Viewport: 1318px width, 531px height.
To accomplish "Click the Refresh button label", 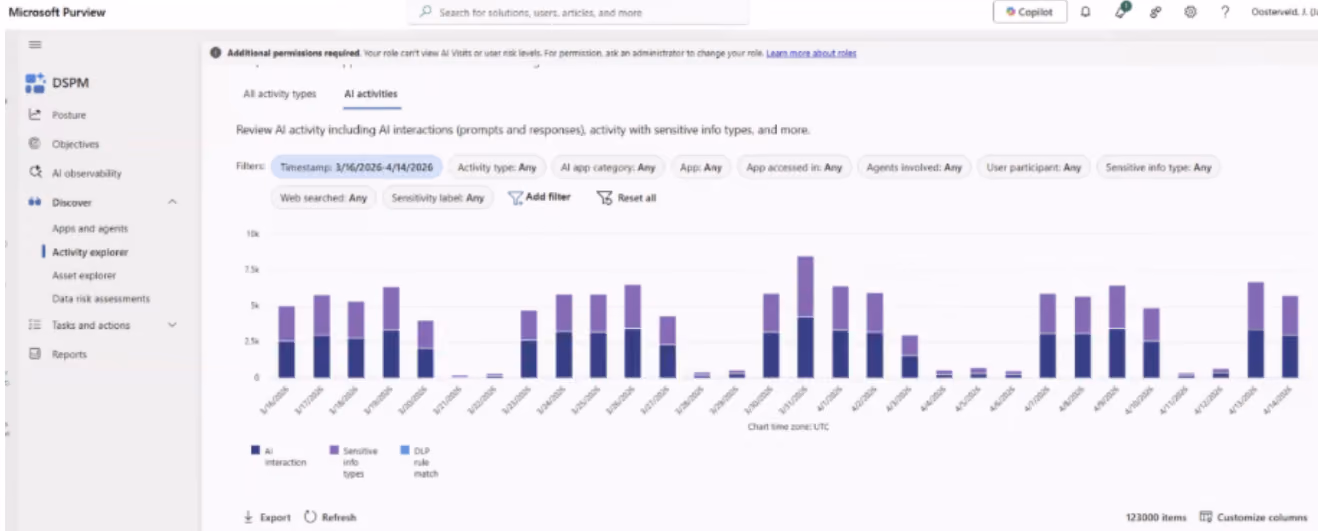I will (339, 517).
